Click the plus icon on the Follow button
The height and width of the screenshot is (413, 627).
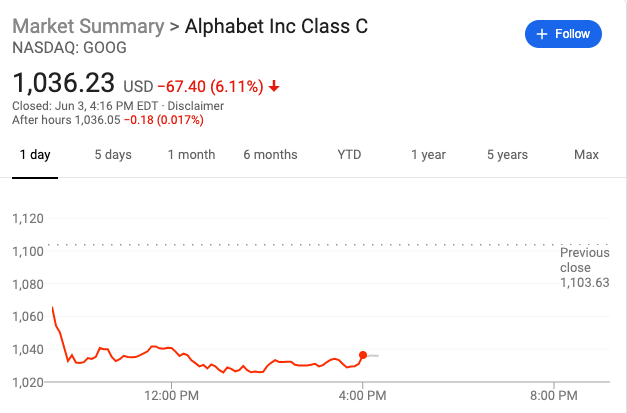click(x=543, y=34)
